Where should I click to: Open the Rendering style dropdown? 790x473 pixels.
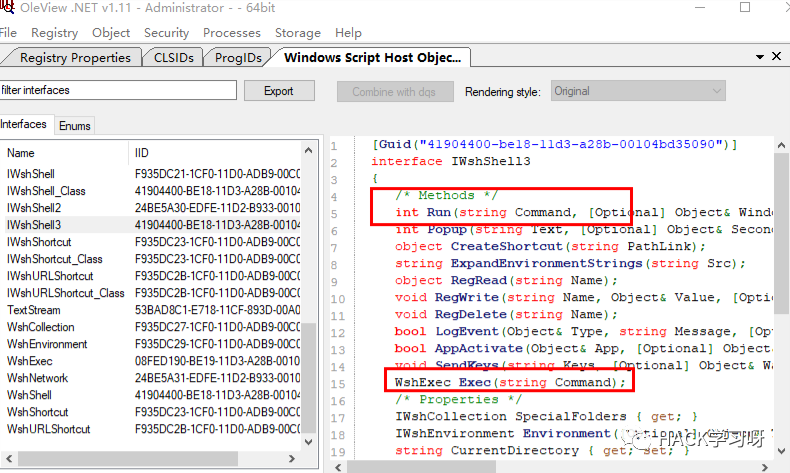(638, 91)
